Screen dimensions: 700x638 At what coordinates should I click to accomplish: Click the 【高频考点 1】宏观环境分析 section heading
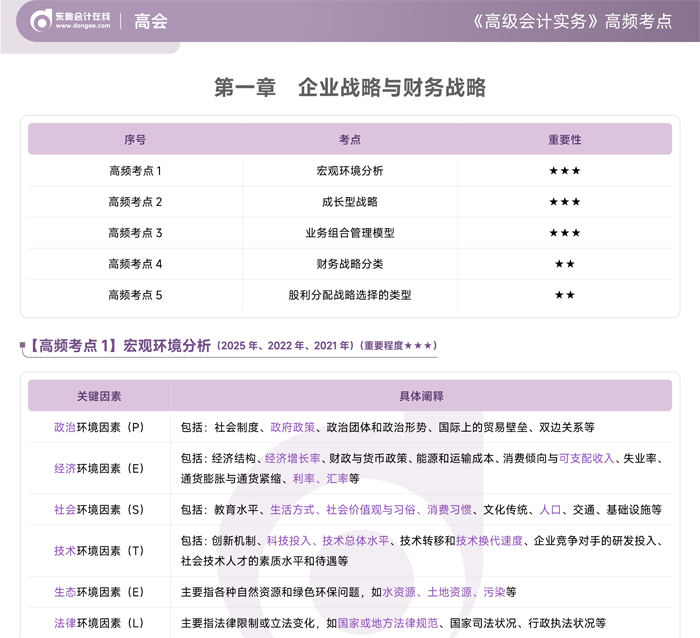119,346
